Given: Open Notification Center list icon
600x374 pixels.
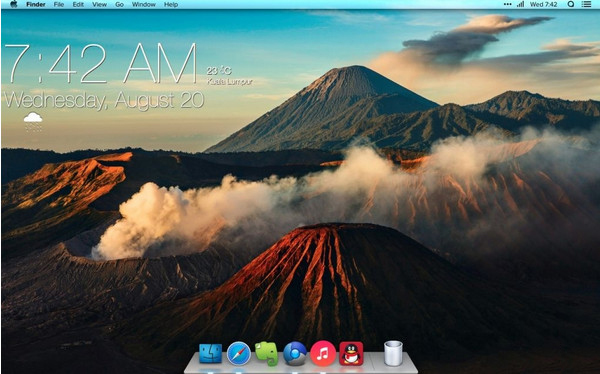Looking at the screenshot, I should [x=586, y=4].
